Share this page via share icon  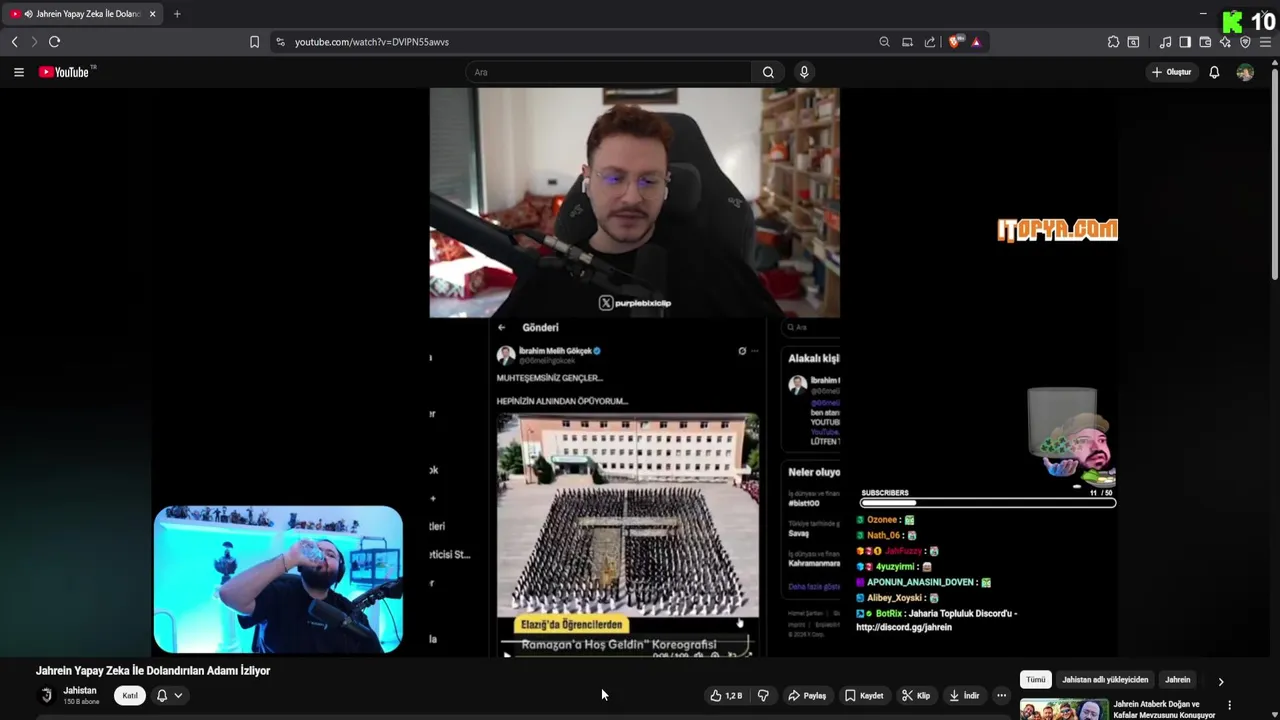tap(930, 42)
